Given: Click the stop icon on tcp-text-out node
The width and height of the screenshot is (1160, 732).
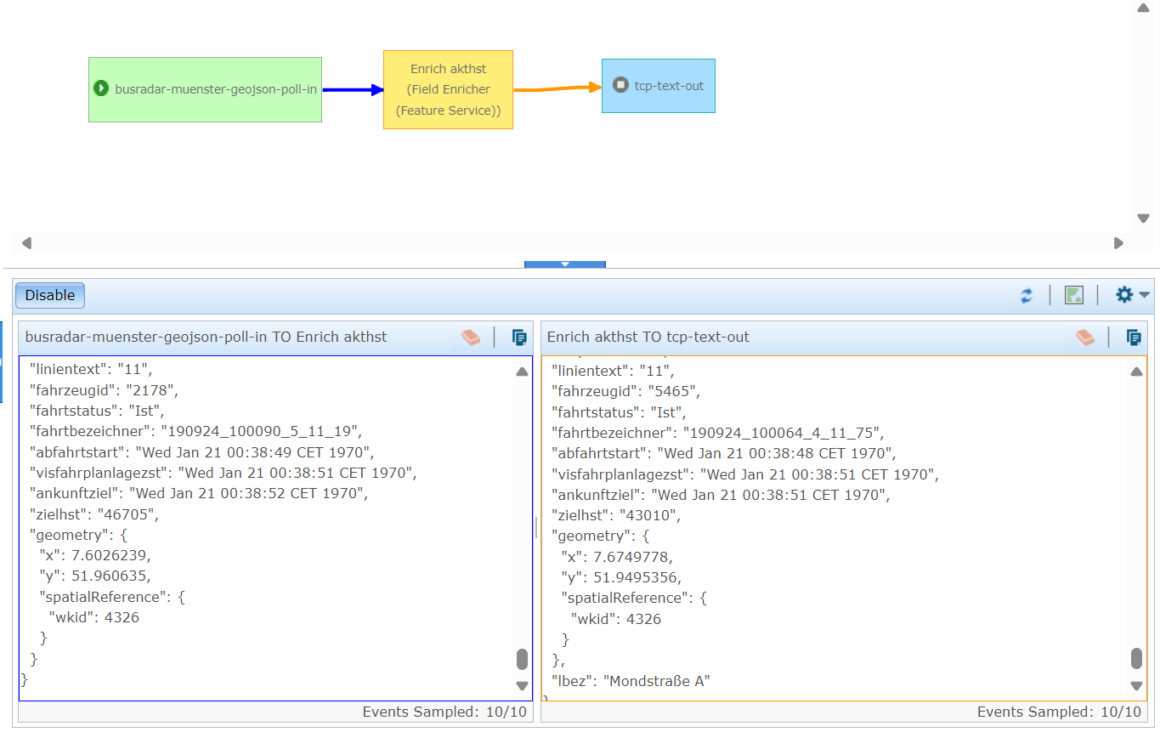Looking at the screenshot, I should point(621,85).
